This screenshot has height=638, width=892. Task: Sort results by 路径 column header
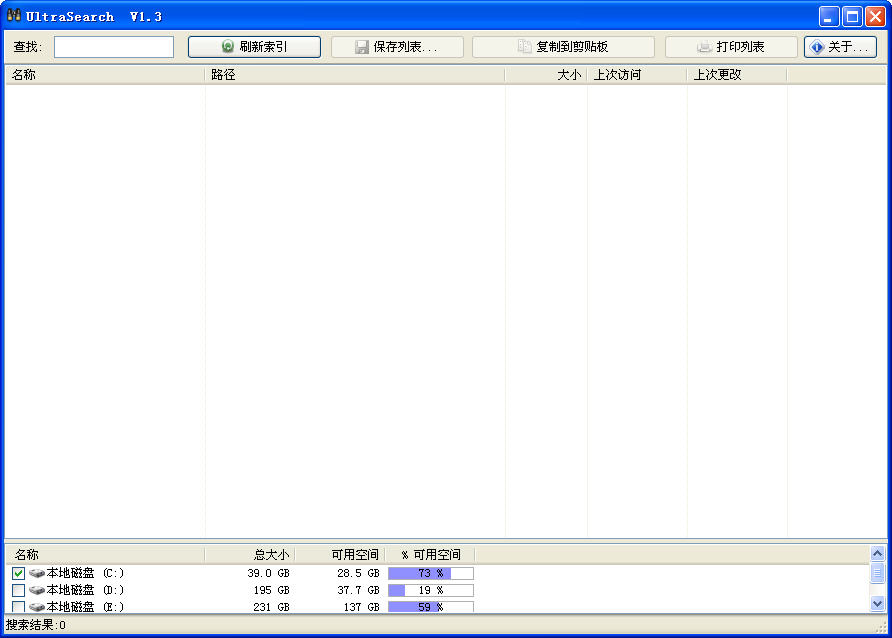click(x=355, y=74)
